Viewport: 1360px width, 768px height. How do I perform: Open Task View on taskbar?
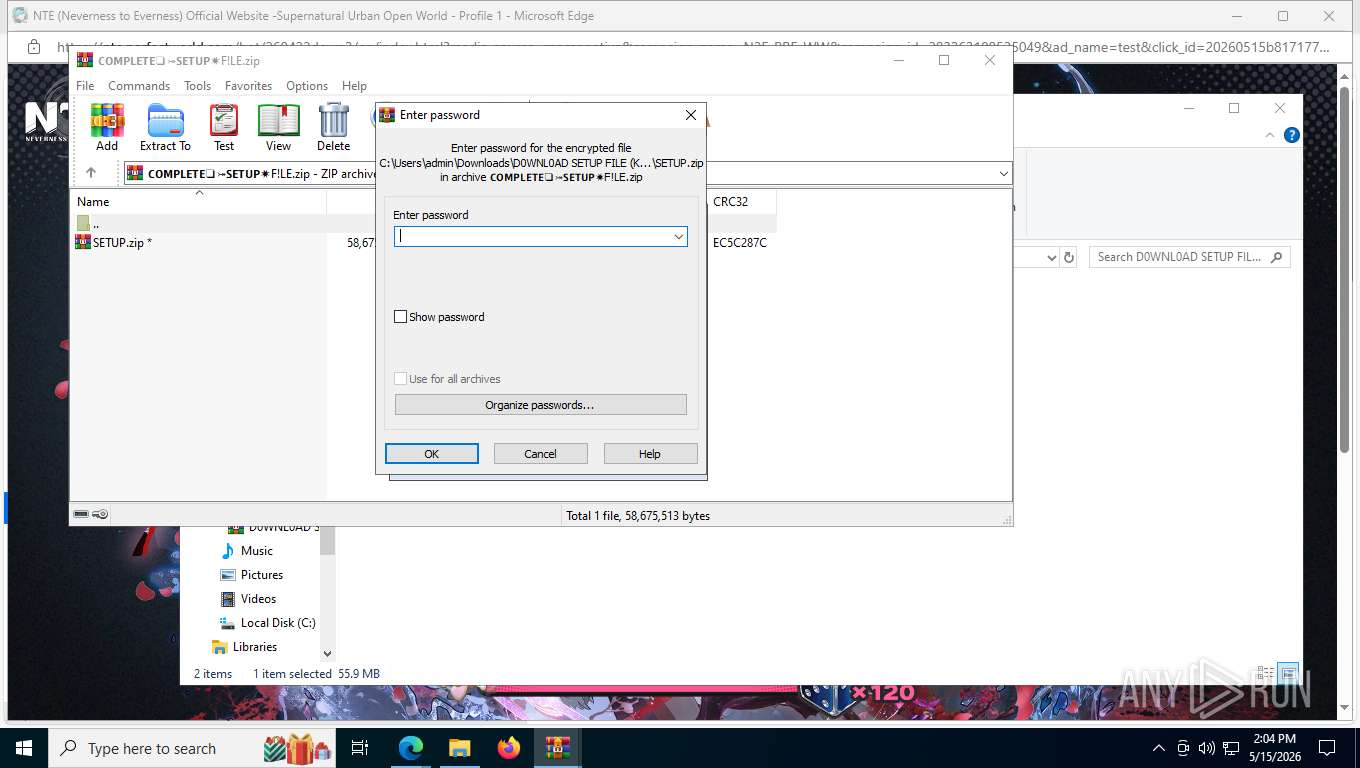pyautogui.click(x=360, y=748)
